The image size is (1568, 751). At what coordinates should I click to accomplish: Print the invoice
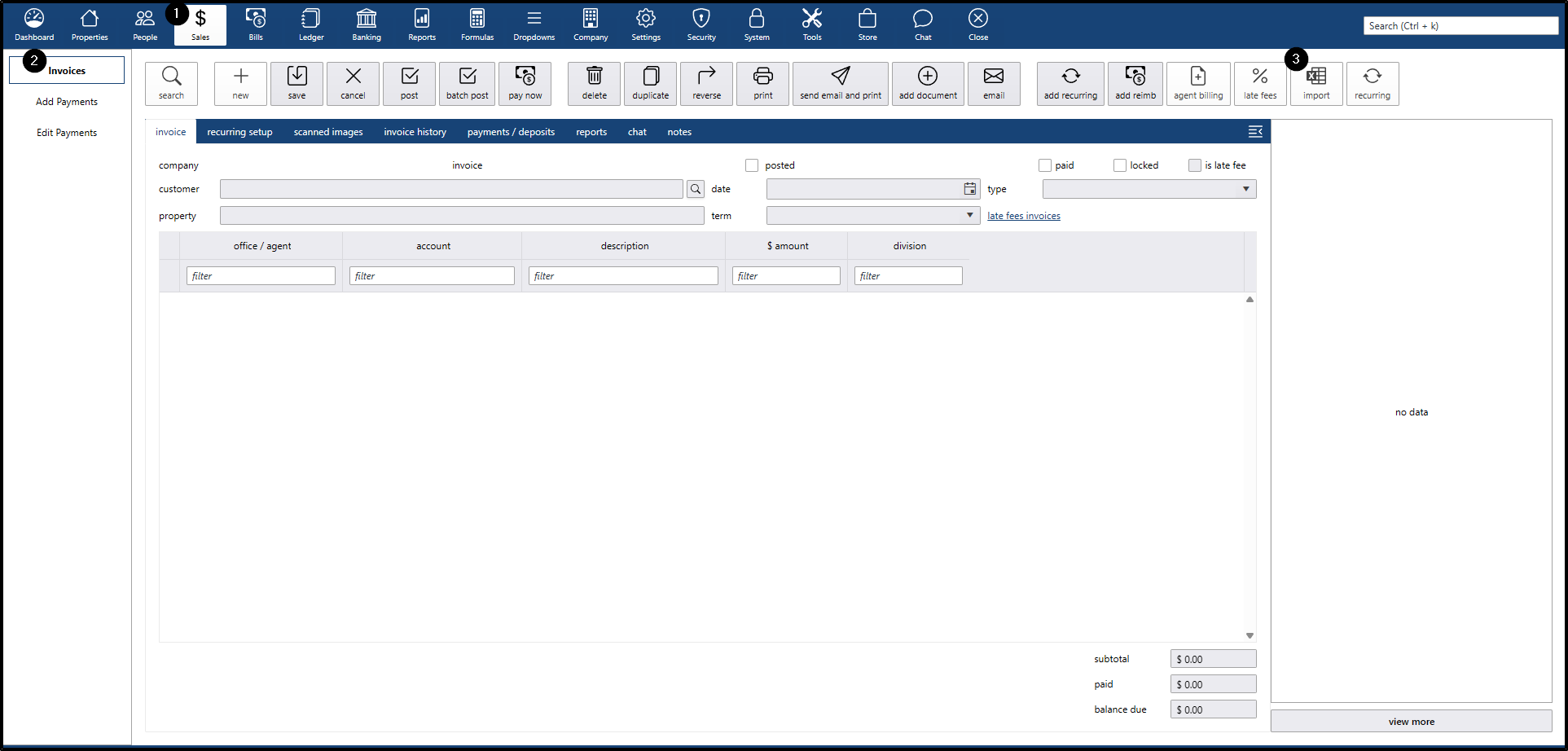pos(762,84)
